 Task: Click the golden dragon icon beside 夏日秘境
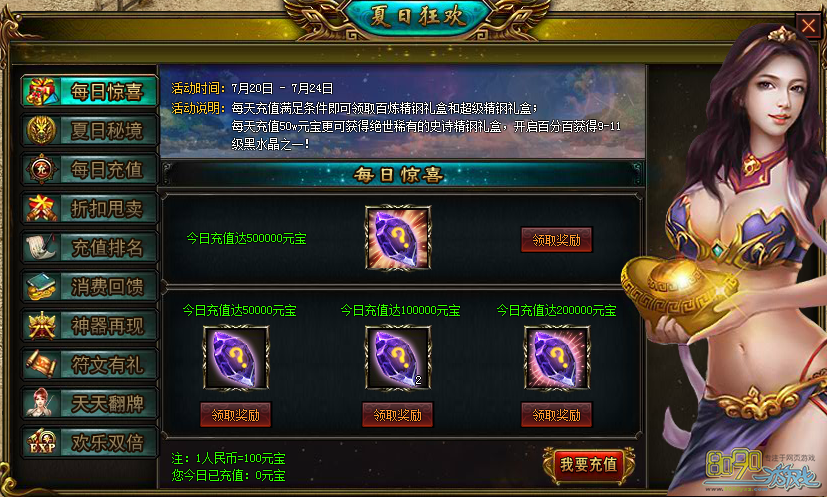pos(41,130)
